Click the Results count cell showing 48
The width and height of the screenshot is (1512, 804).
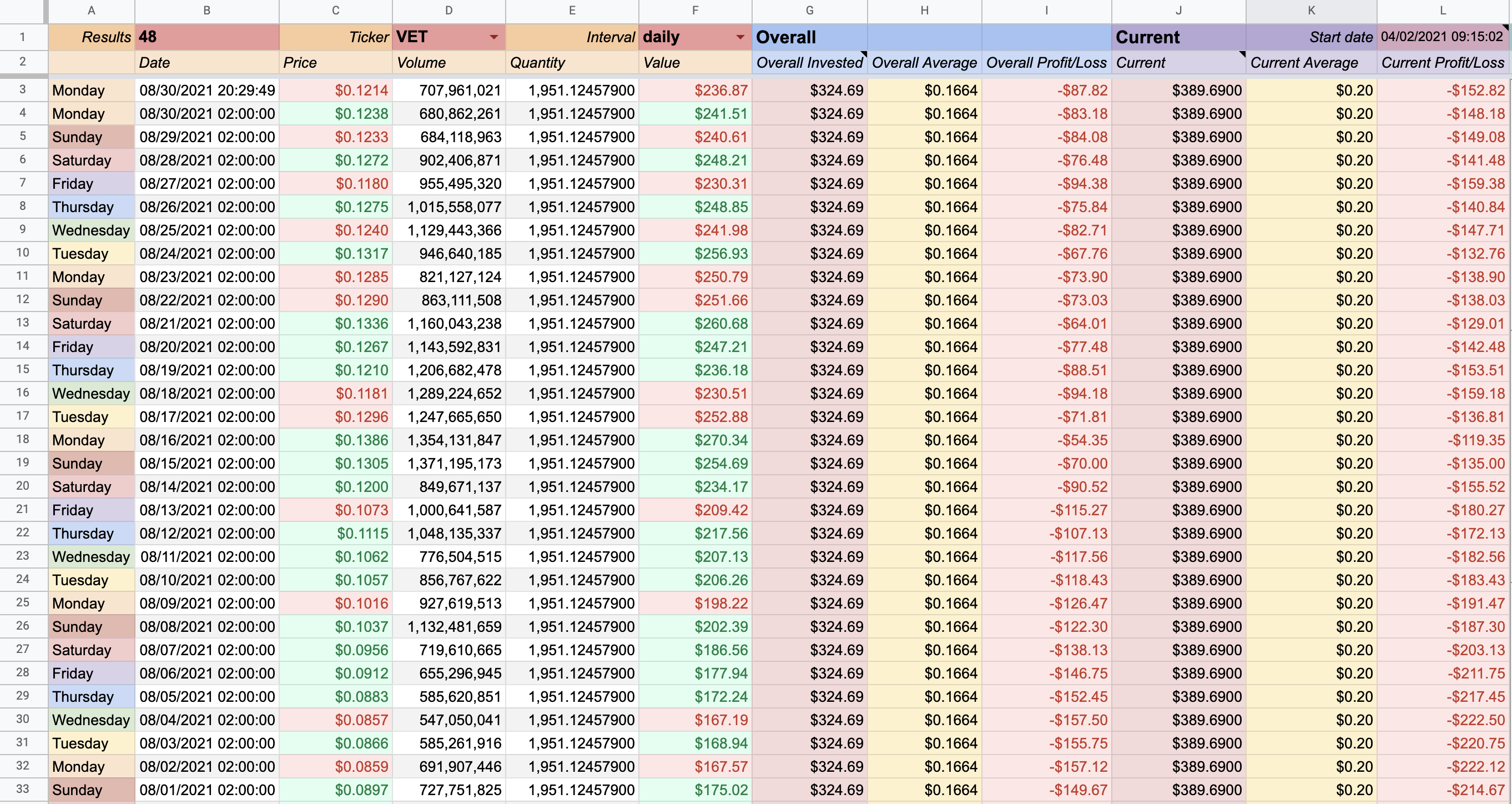[x=206, y=37]
